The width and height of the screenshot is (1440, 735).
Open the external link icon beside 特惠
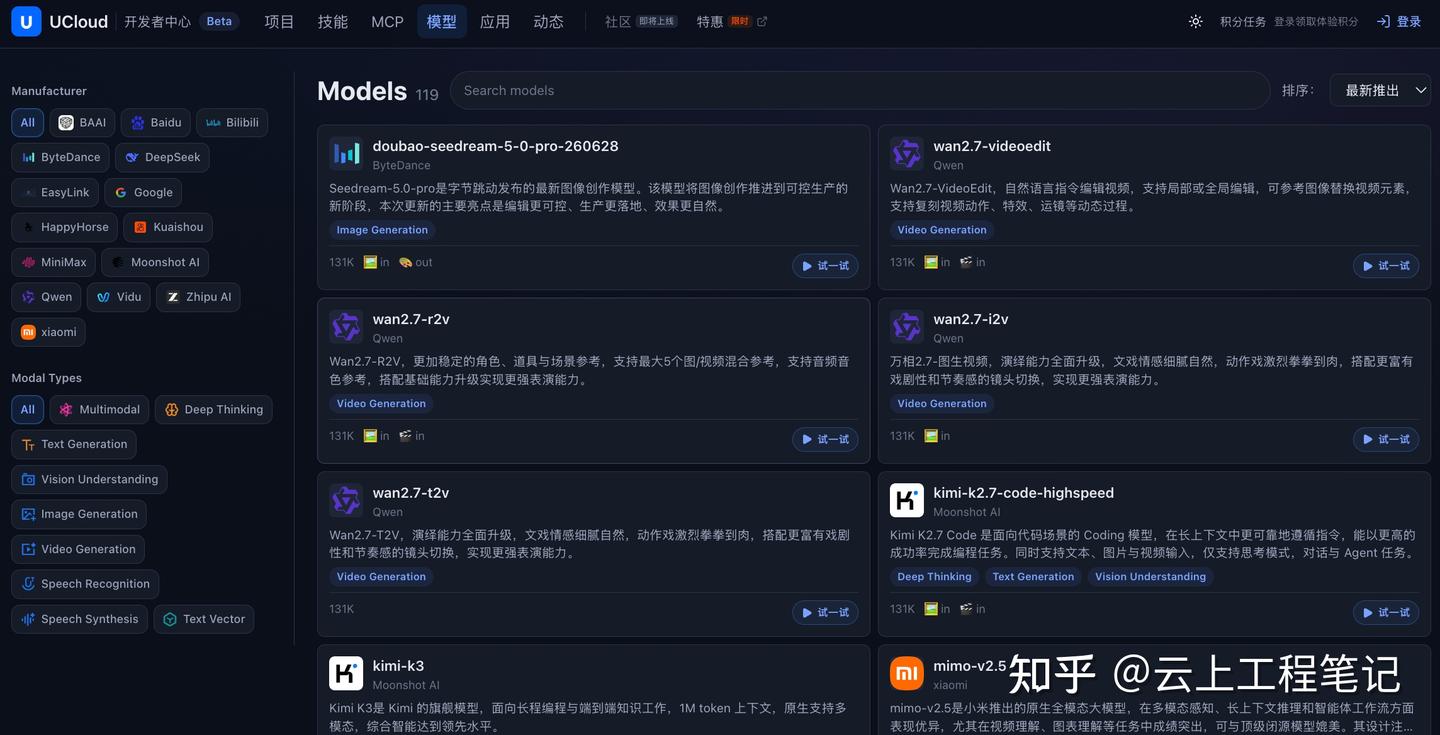tap(762, 21)
